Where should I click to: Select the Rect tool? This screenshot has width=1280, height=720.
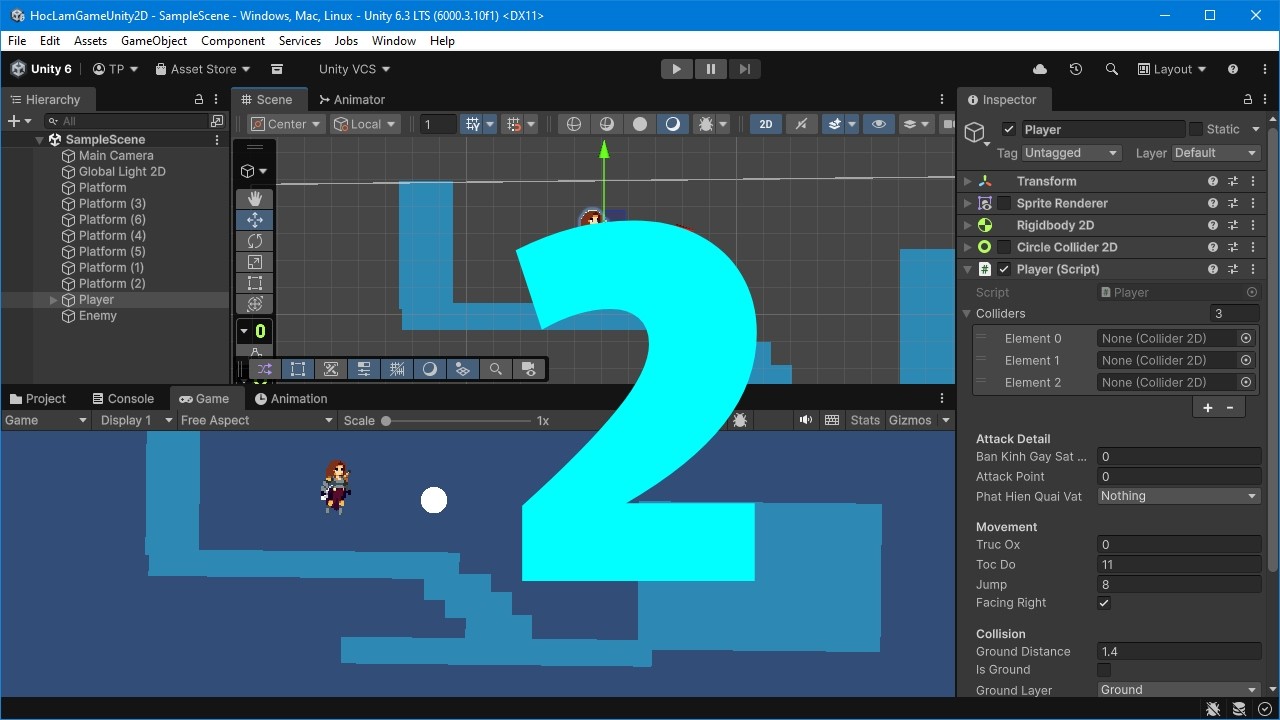point(255,283)
